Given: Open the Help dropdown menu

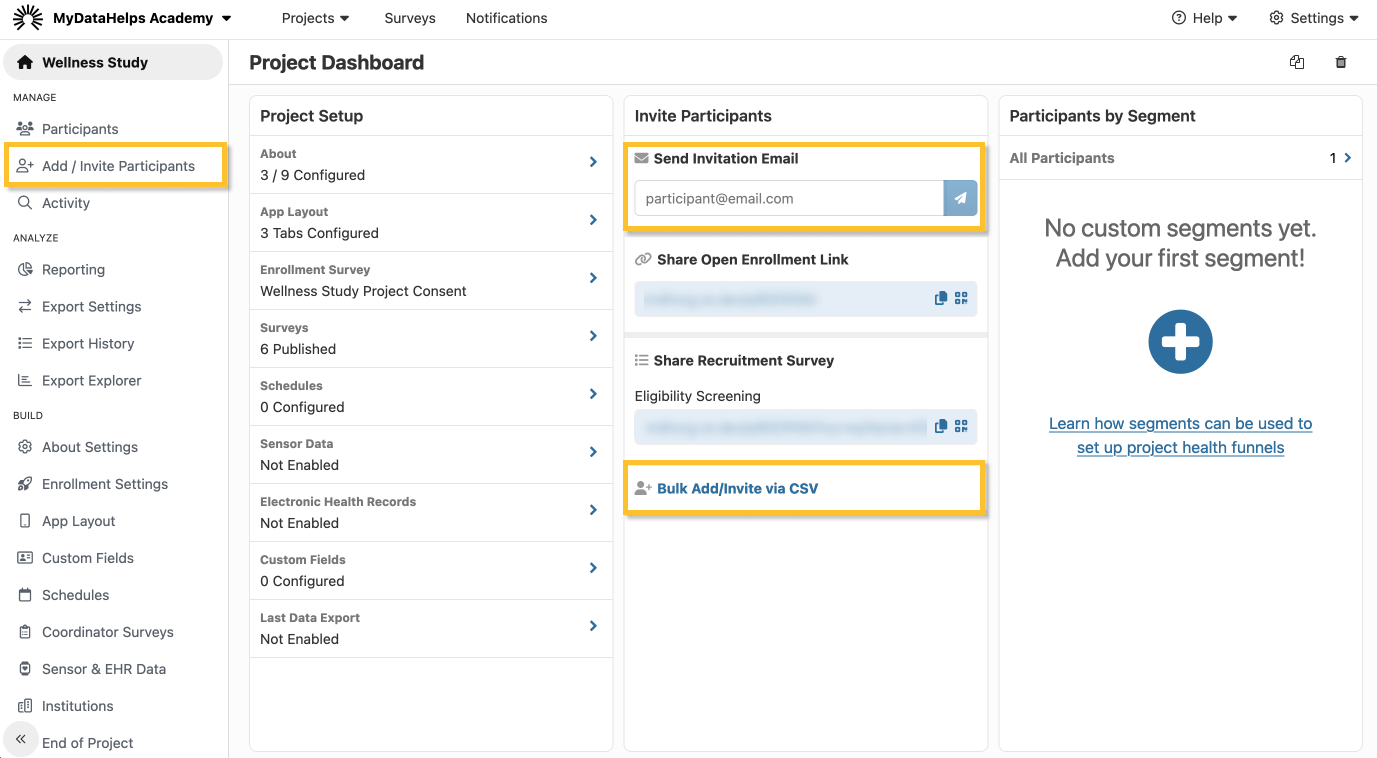Looking at the screenshot, I should point(1205,18).
